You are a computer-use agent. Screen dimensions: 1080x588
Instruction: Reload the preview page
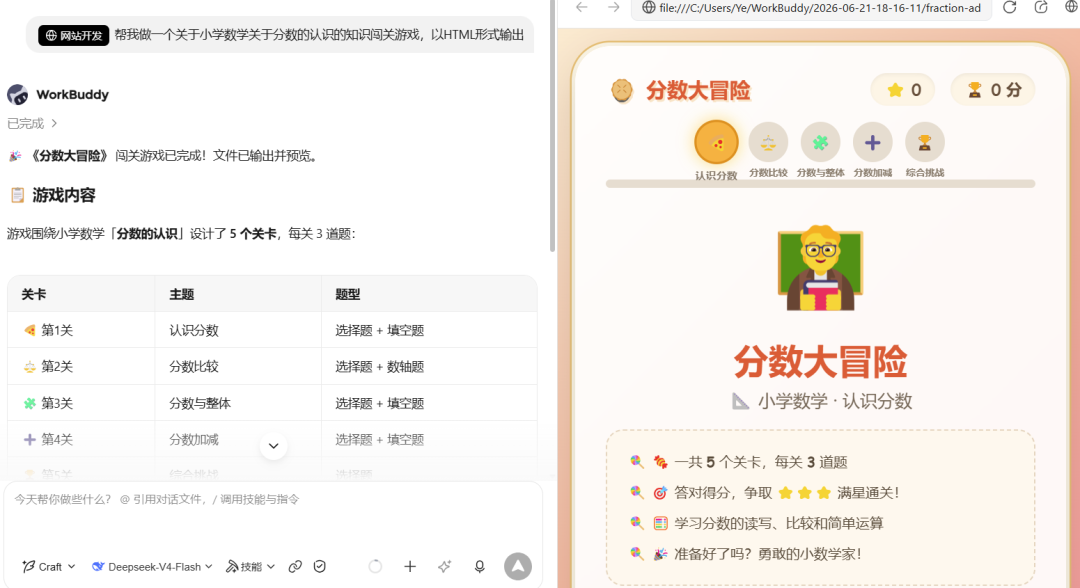1009,8
